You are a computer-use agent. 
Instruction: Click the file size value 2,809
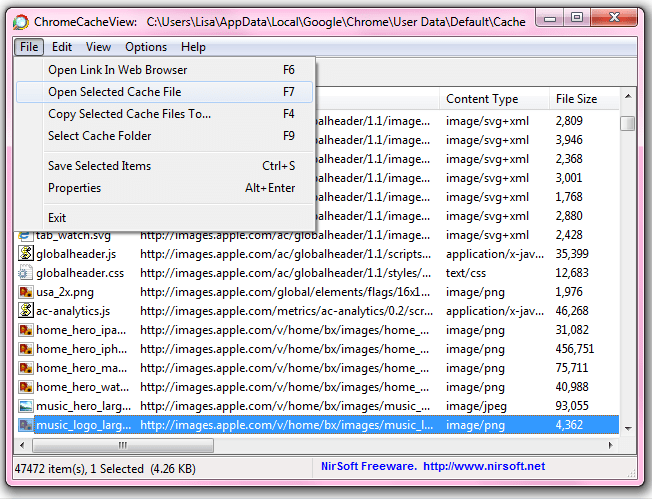(569, 121)
